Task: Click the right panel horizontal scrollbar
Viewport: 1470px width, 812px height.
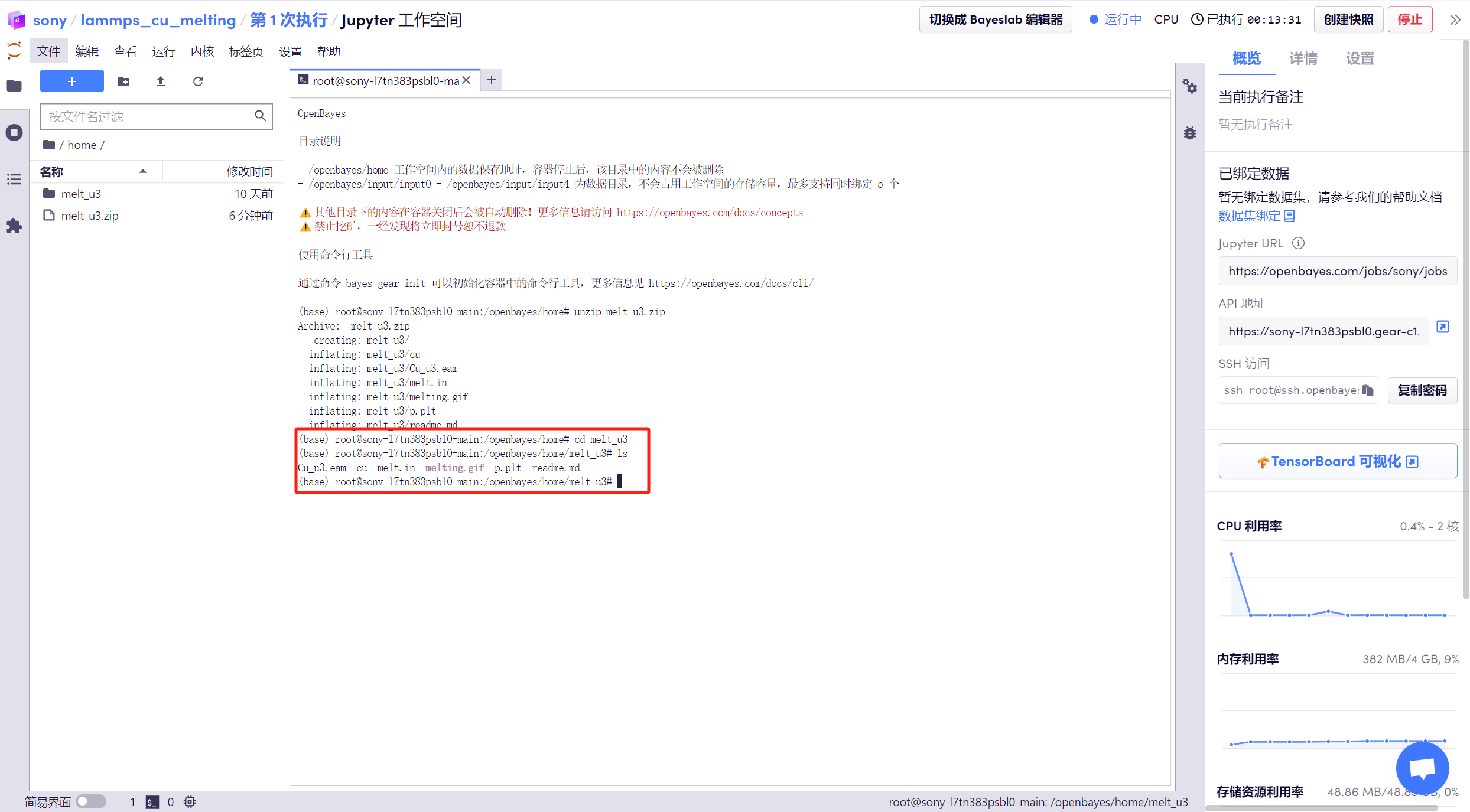Action: [1321, 808]
